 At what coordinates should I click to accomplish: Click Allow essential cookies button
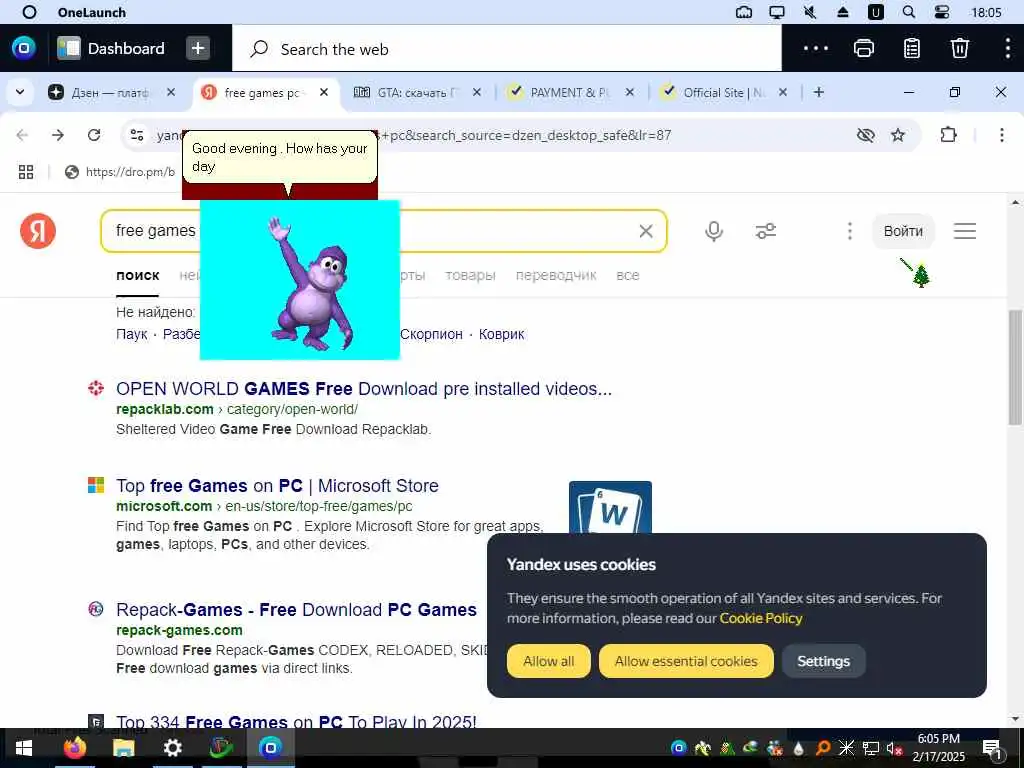pyautogui.click(x=686, y=661)
